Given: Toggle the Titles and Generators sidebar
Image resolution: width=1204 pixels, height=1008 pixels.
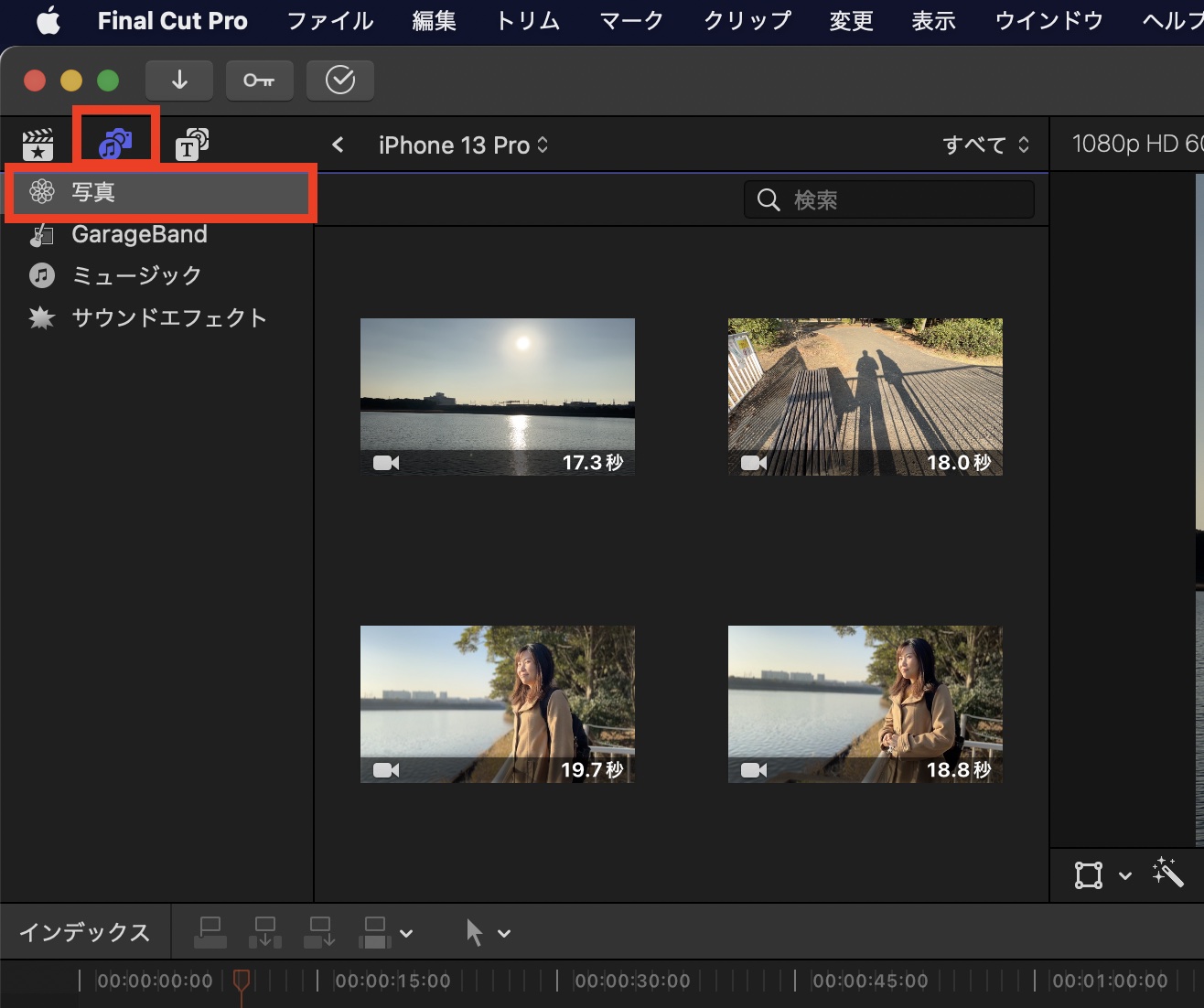Looking at the screenshot, I should pos(192,145).
